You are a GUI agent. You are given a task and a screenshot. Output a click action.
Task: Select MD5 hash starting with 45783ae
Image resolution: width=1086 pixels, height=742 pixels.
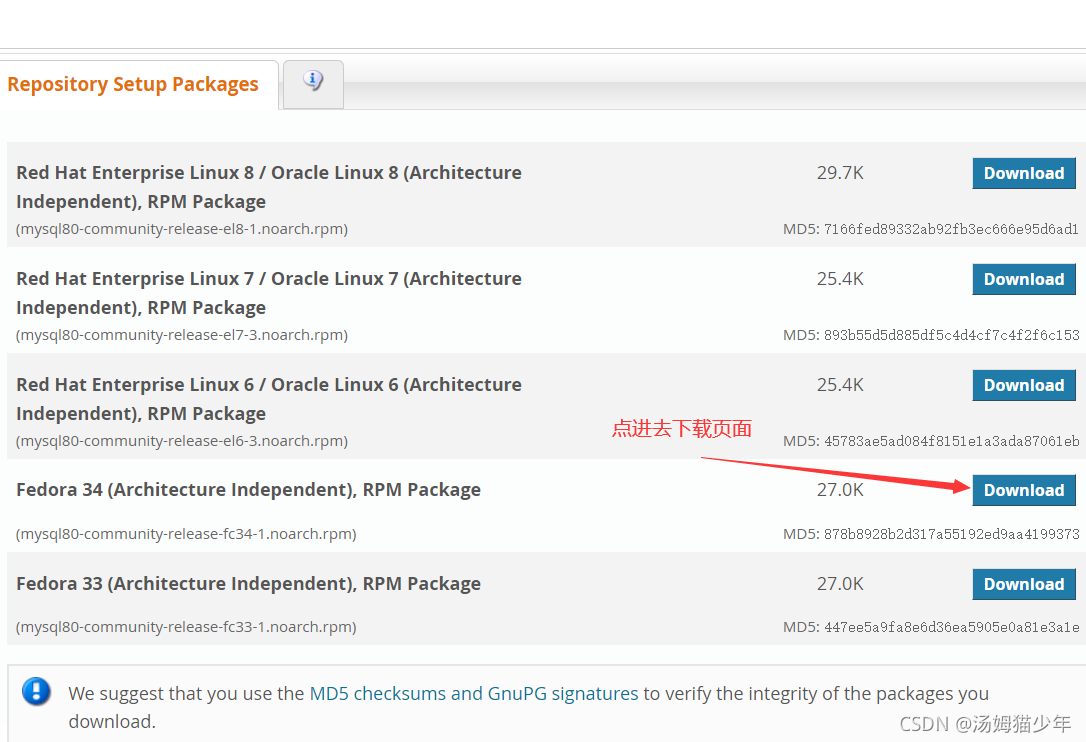[x=952, y=441]
